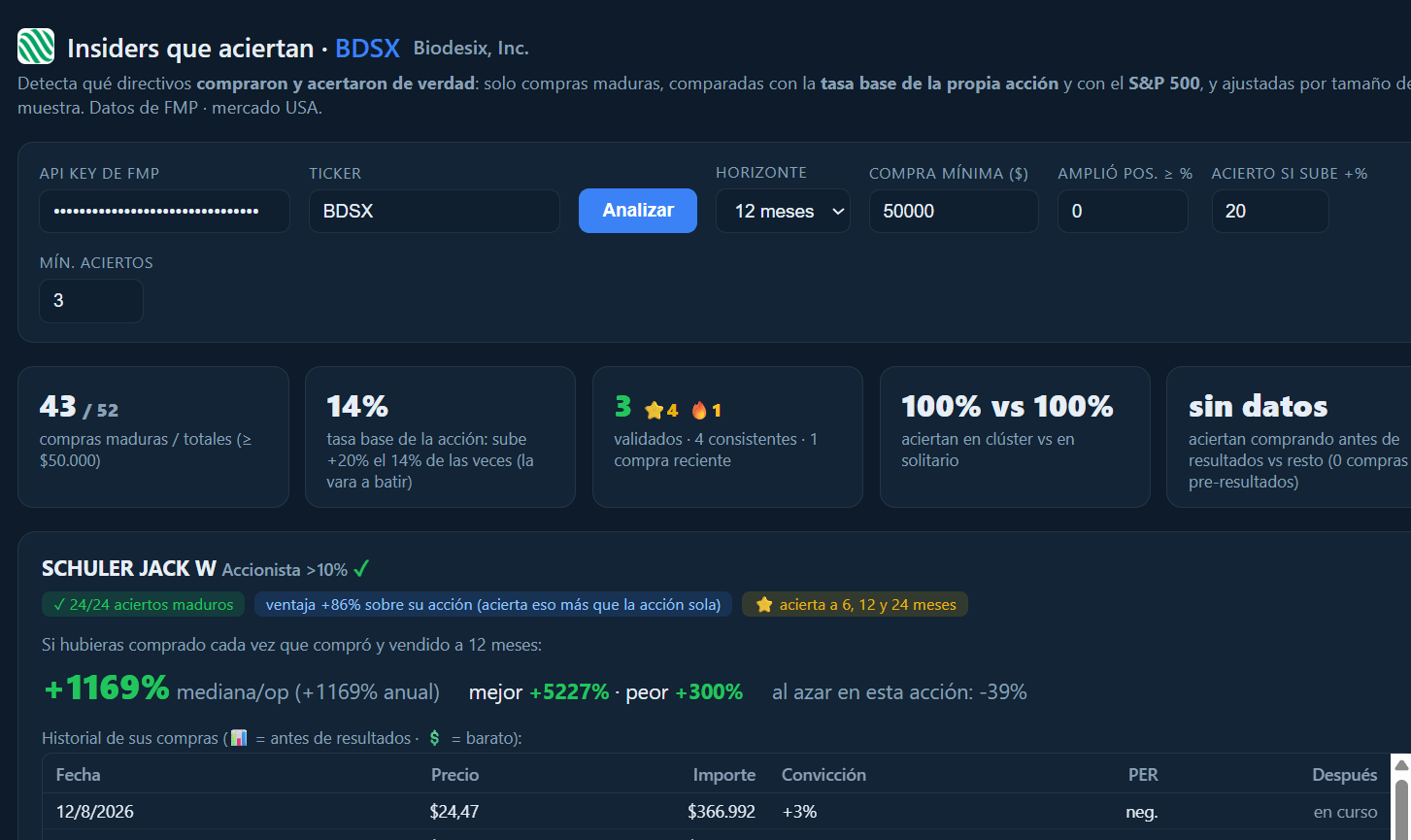Focus the API key password field
1411x840 pixels.
[164, 211]
